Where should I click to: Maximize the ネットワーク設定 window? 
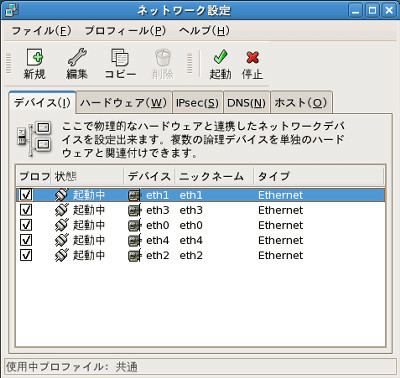pos(372,11)
